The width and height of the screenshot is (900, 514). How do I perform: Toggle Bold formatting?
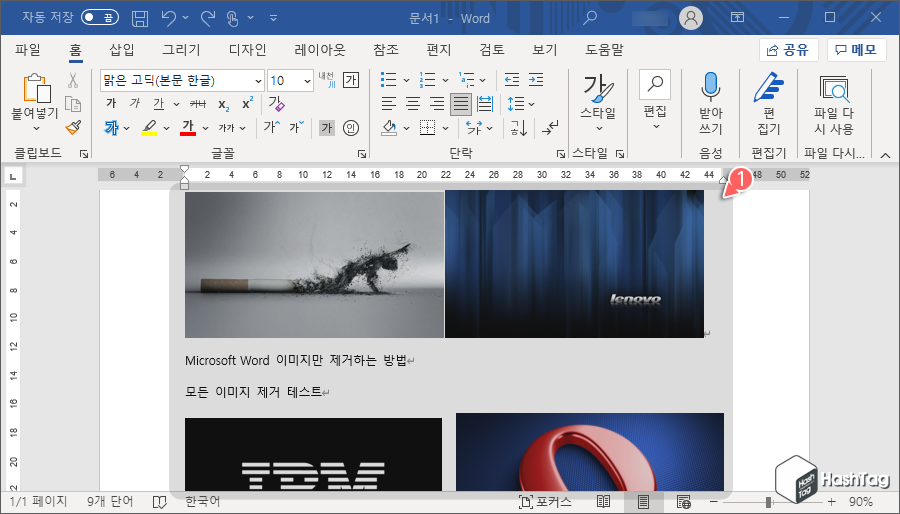[x=111, y=104]
